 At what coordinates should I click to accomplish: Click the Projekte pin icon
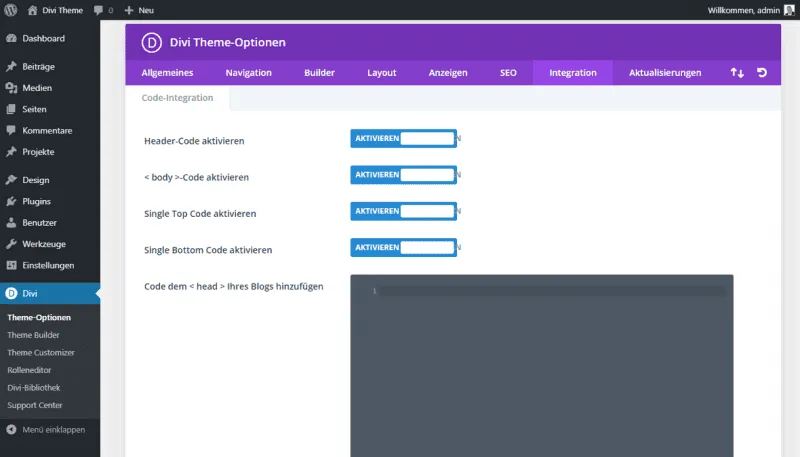tap(11, 151)
